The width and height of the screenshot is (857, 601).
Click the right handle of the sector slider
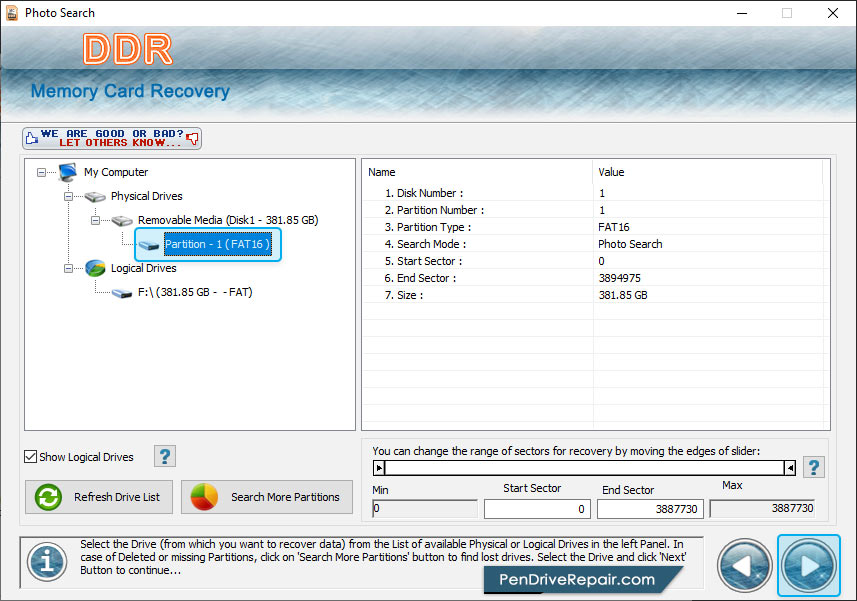(x=790, y=468)
